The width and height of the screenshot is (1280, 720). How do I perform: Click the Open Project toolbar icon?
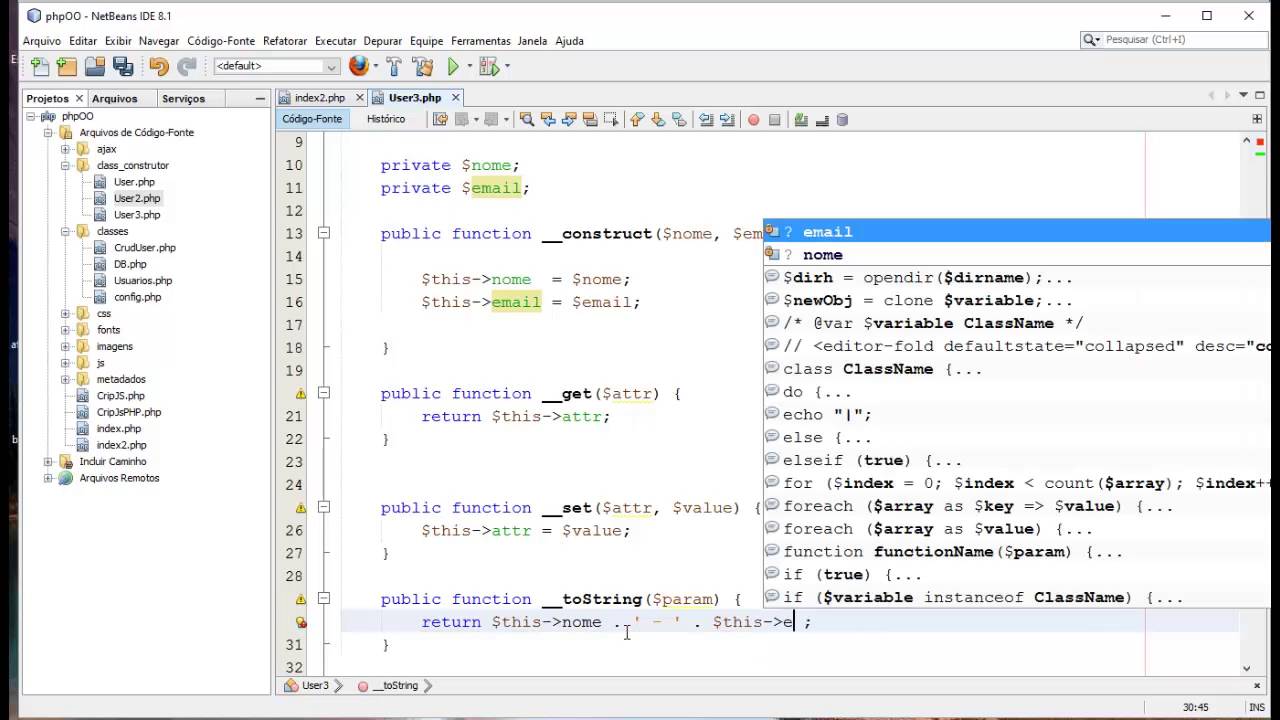point(95,66)
